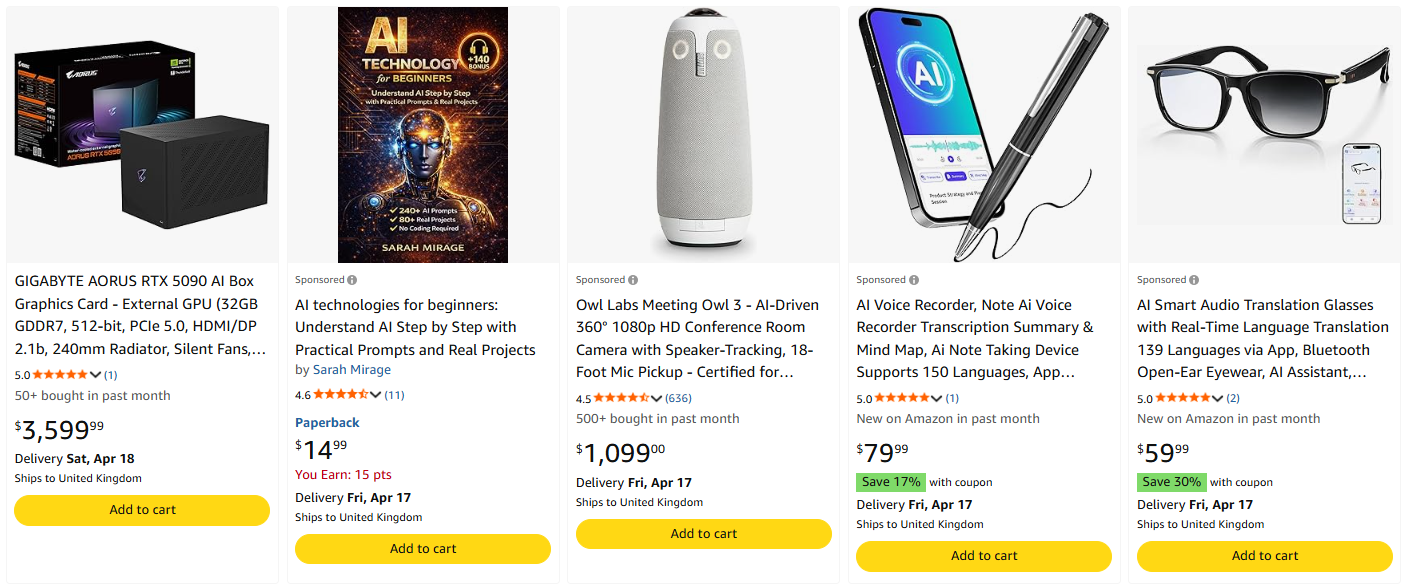Click Sponsored info icon on AI Voice Recorder
Image resolution: width=1409 pixels, height=587 pixels.
tap(914, 280)
